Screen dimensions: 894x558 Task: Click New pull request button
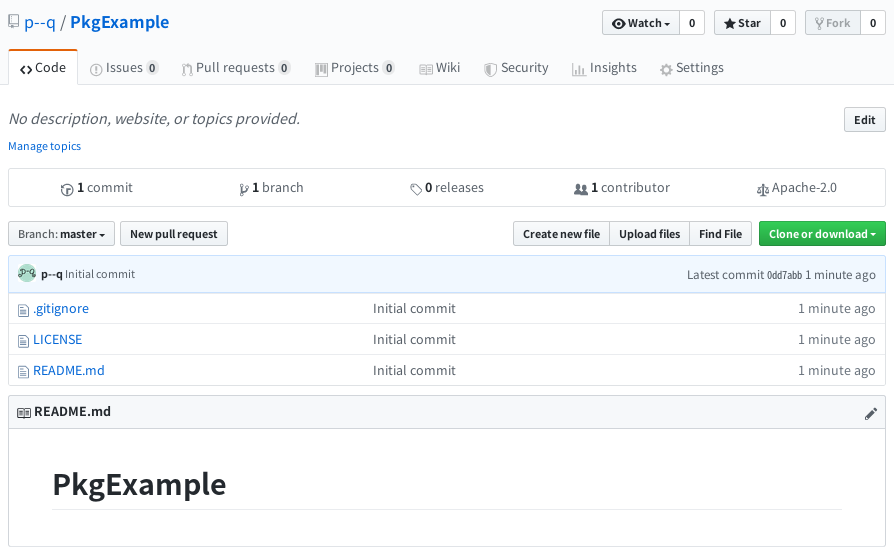pyautogui.click(x=174, y=234)
